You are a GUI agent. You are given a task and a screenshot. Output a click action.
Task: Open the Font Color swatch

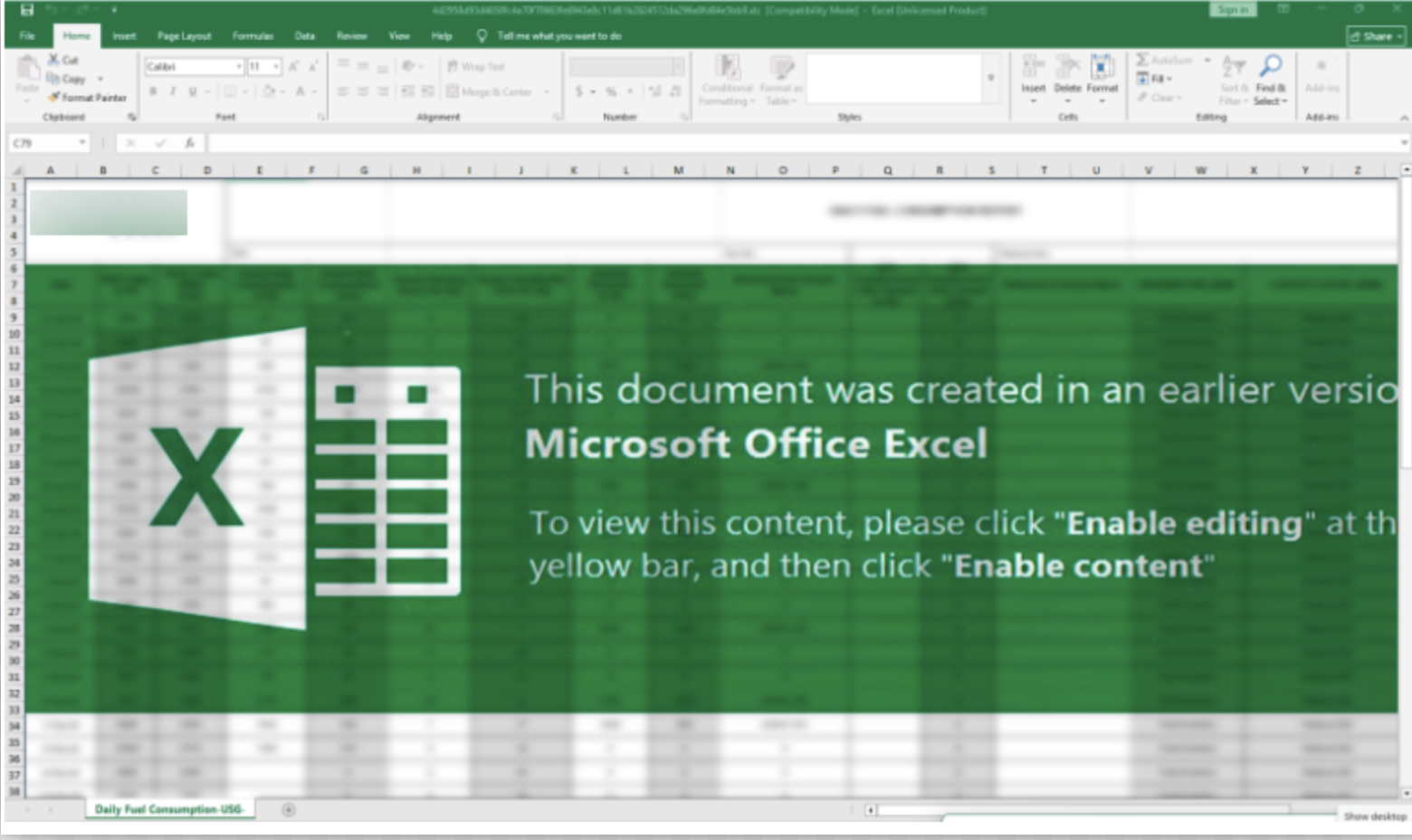click(299, 91)
